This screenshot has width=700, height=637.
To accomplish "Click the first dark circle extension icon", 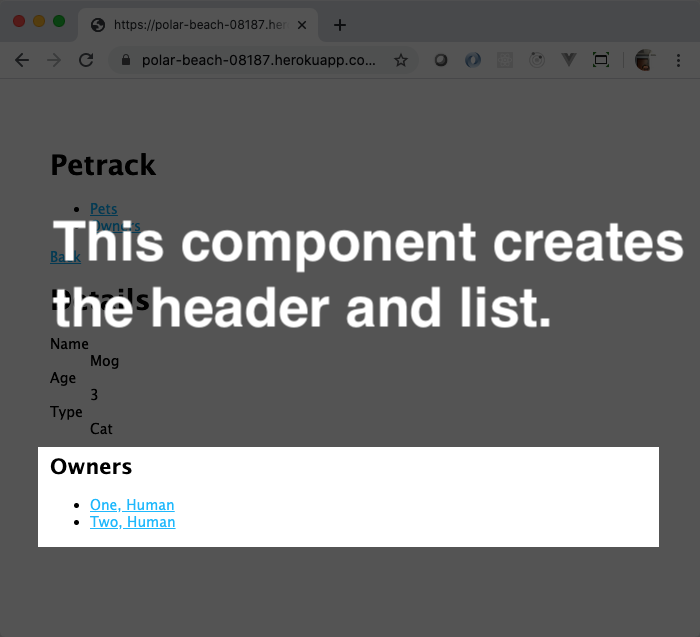I will click(x=440, y=60).
